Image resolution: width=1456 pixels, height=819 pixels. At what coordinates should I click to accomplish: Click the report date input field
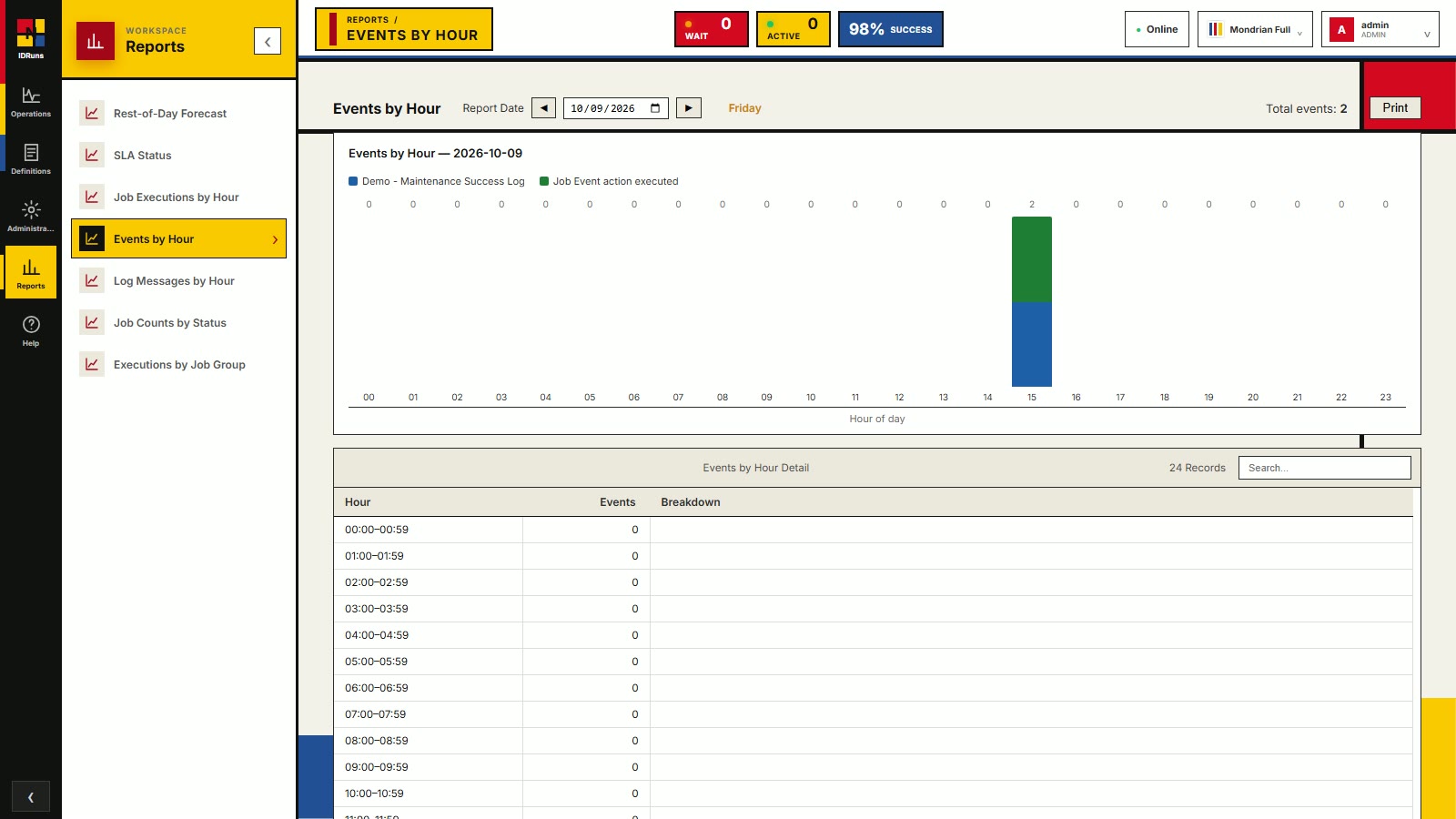(616, 108)
